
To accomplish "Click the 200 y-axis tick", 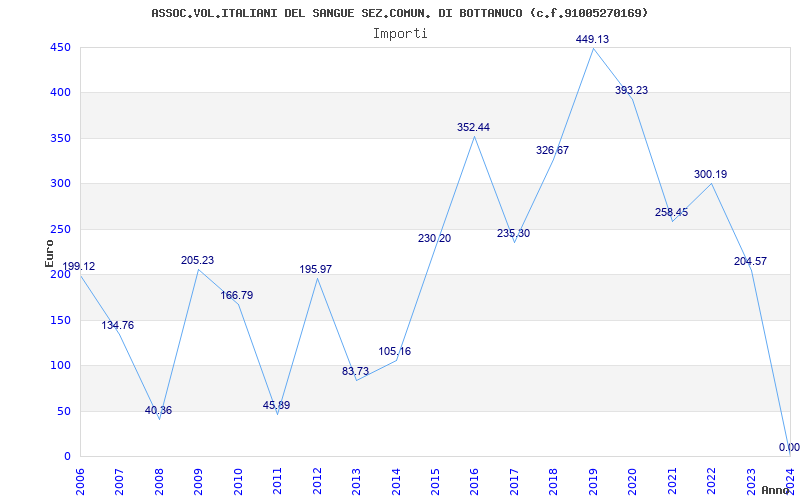I will pos(60,275).
